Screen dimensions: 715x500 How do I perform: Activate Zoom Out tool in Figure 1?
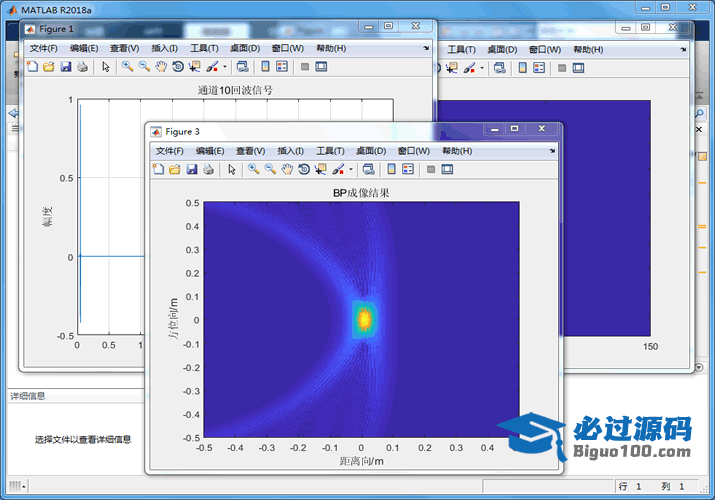tap(145, 67)
